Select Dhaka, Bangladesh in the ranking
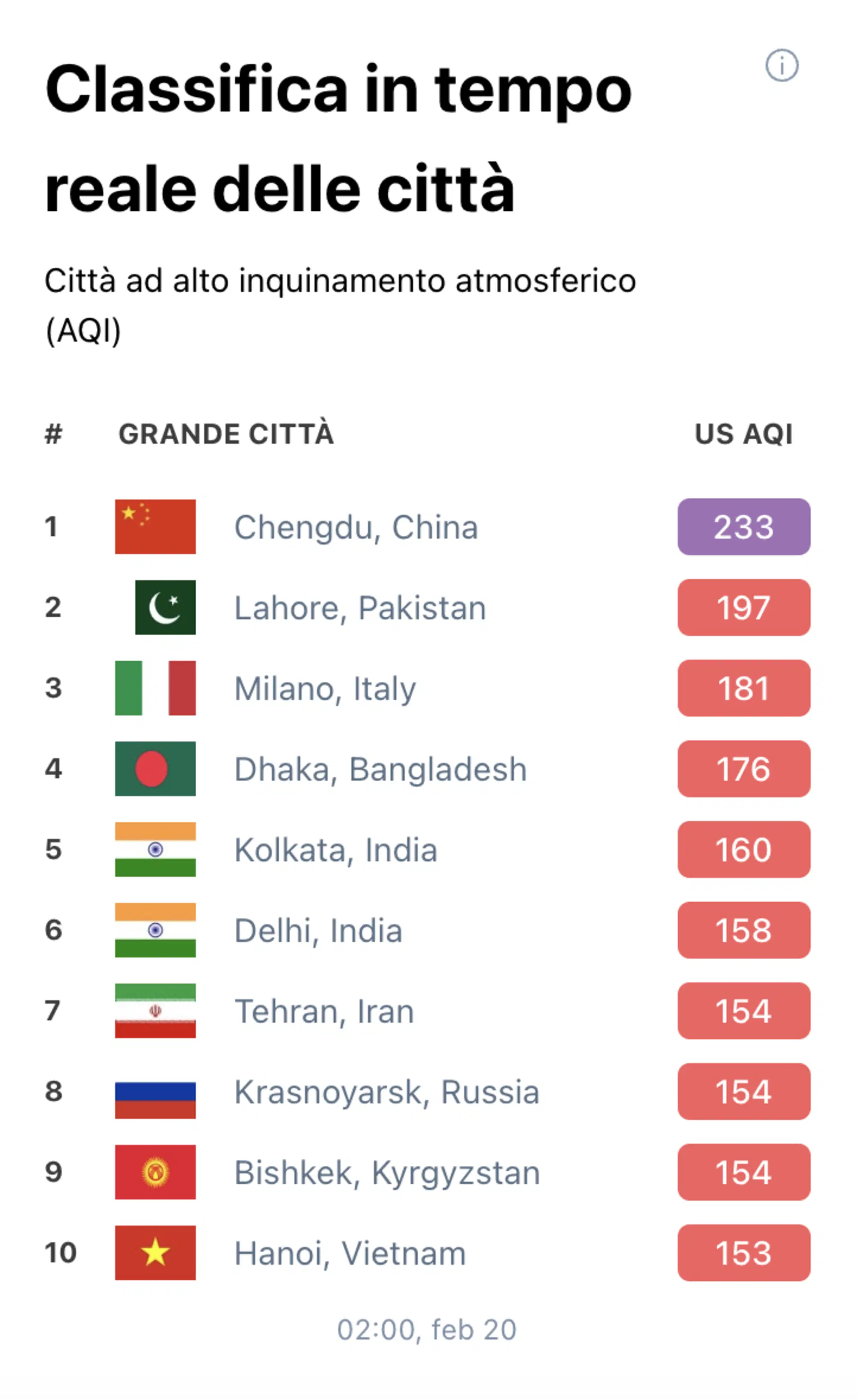This screenshot has height=1400, width=857. click(381, 769)
